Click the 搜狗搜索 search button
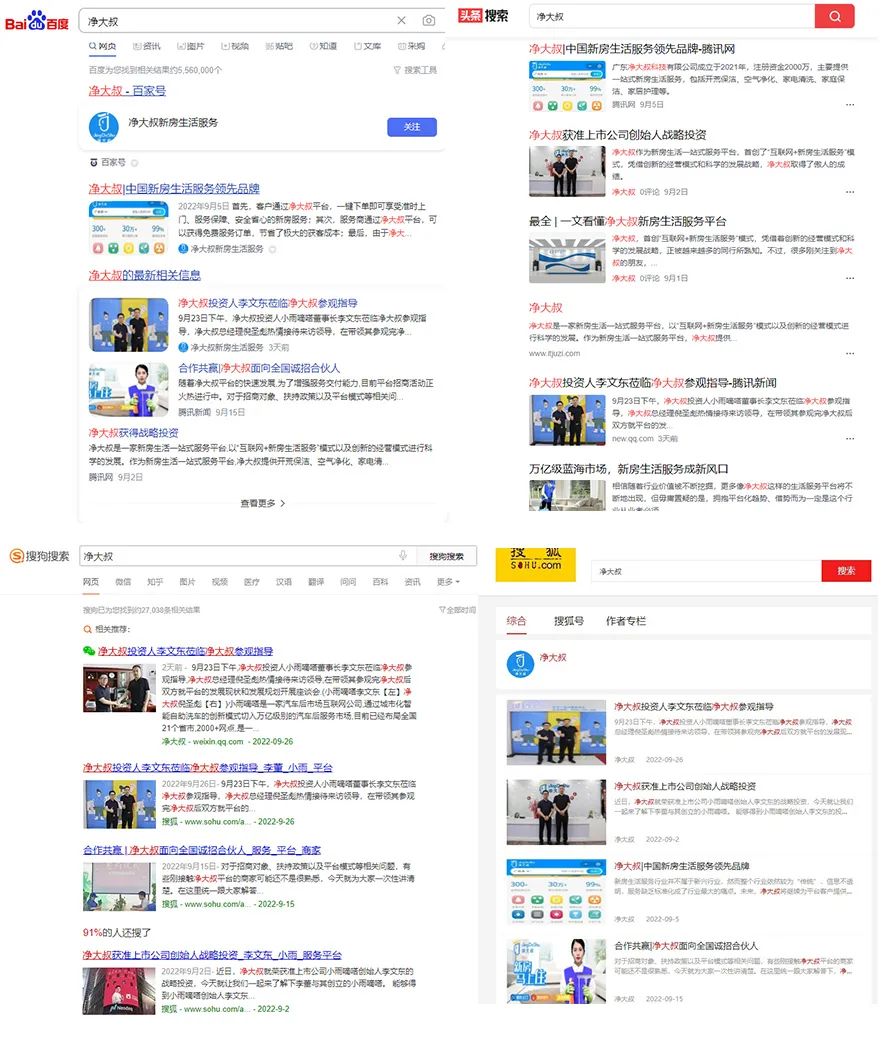 click(x=447, y=556)
